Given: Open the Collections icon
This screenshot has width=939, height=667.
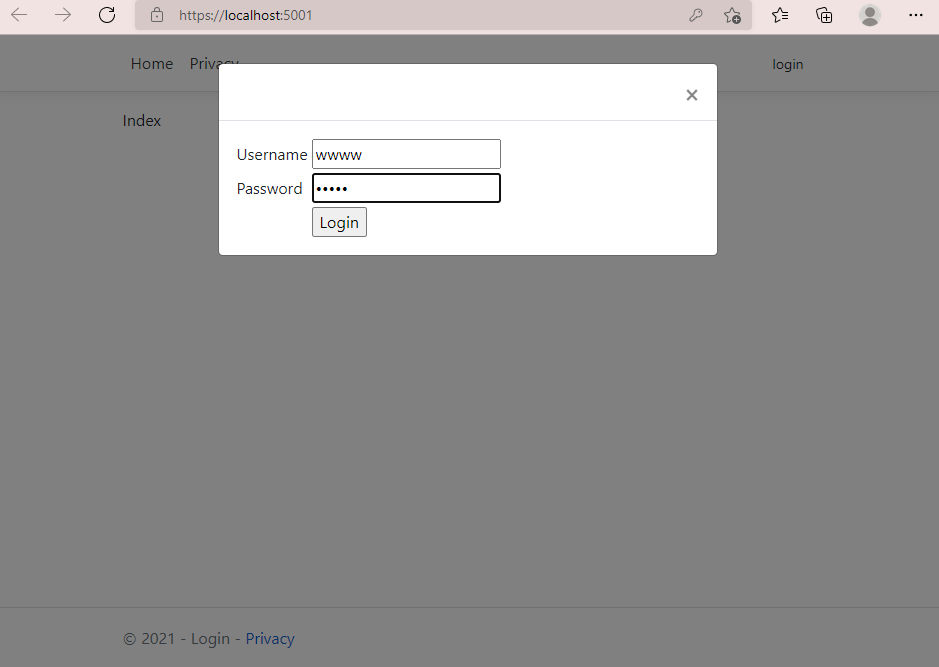Looking at the screenshot, I should 825,15.
